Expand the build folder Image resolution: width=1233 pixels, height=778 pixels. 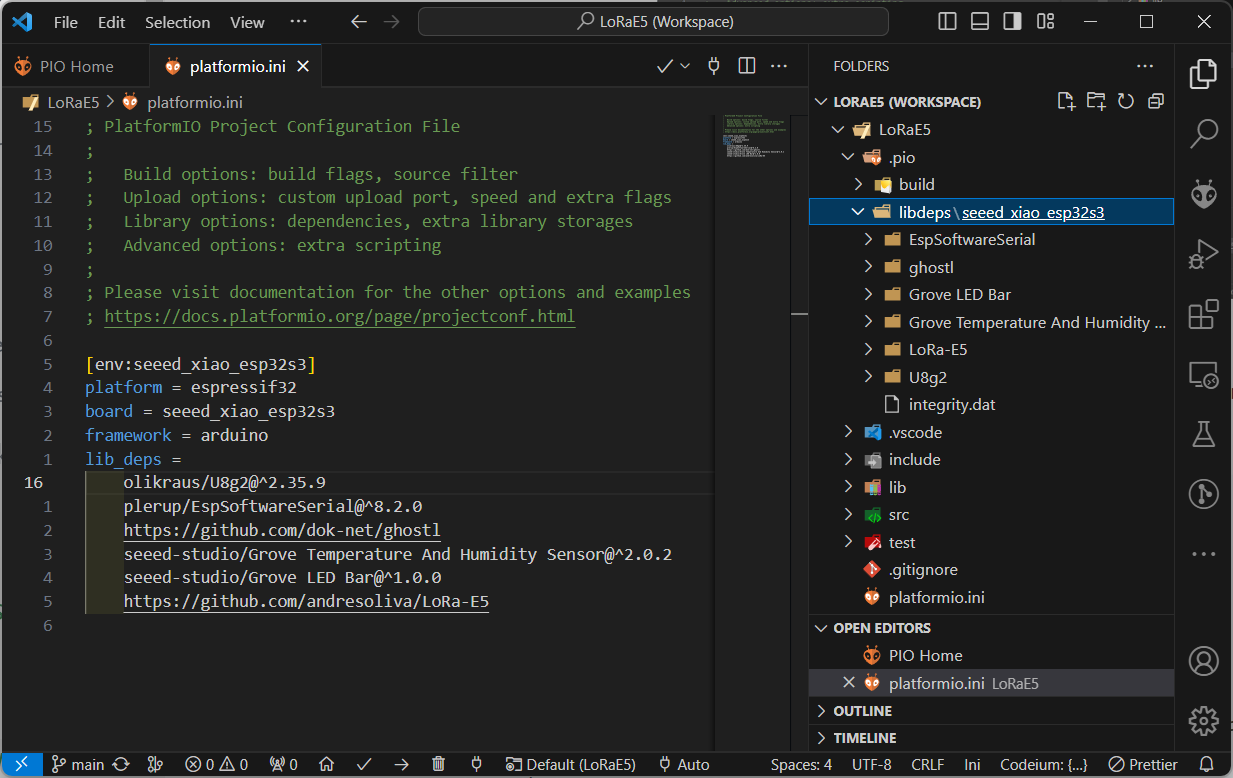click(x=858, y=184)
